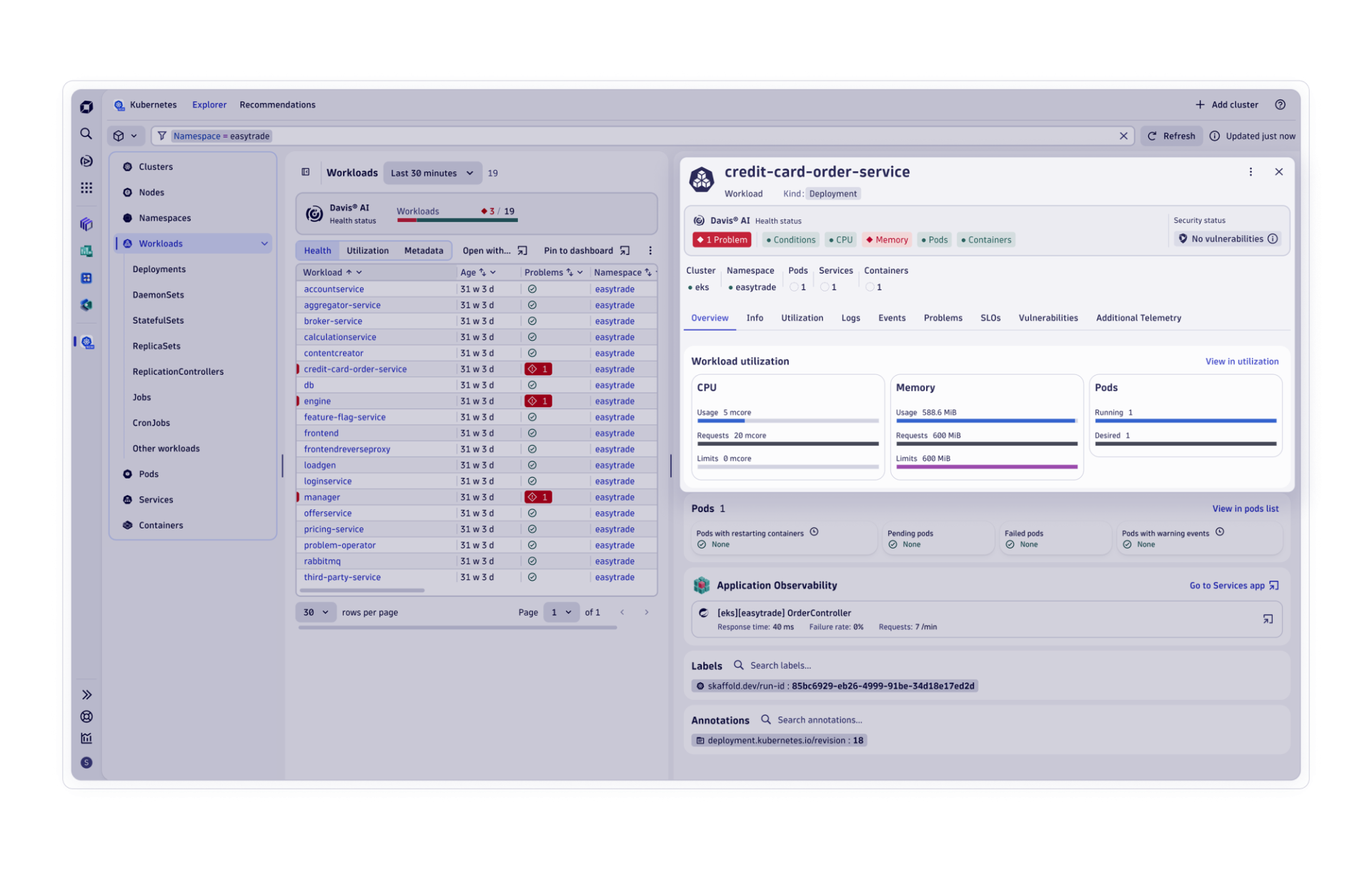Open the Problems column header chevron
This screenshot has width=1372, height=870.
point(580,272)
